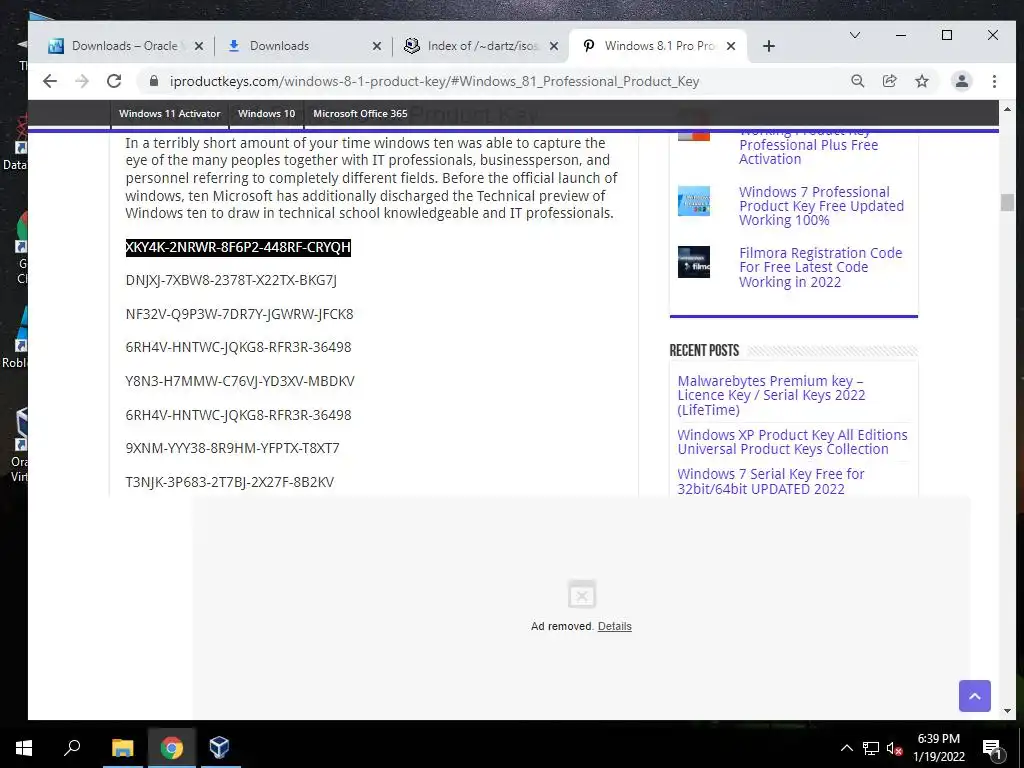Click the scrollbar down arrow
1024x768 pixels.
[1007, 711]
